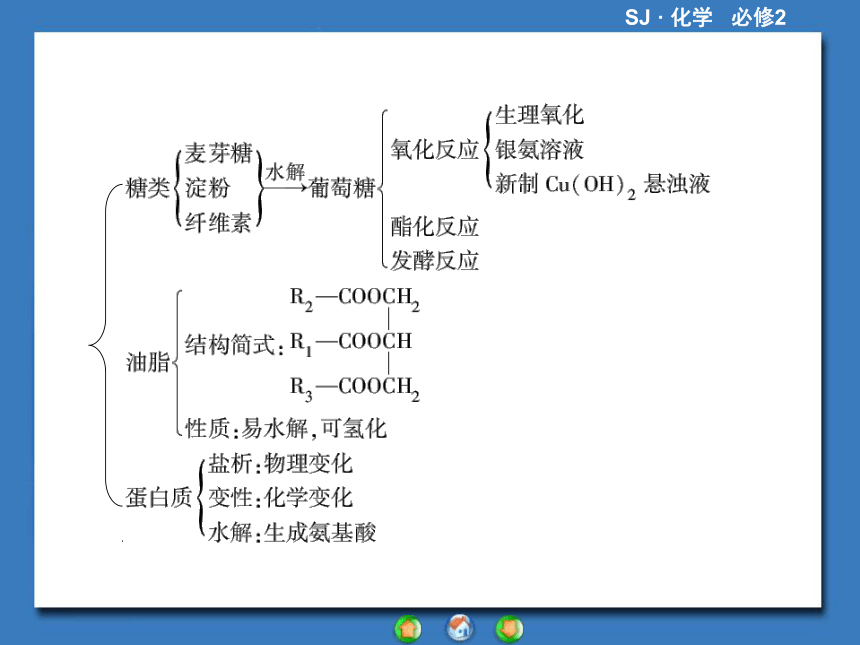Image resolution: width=860 pixels, height=645 pixels.
Task: Click the text 纤维素
Action: (x=218, y=223)
